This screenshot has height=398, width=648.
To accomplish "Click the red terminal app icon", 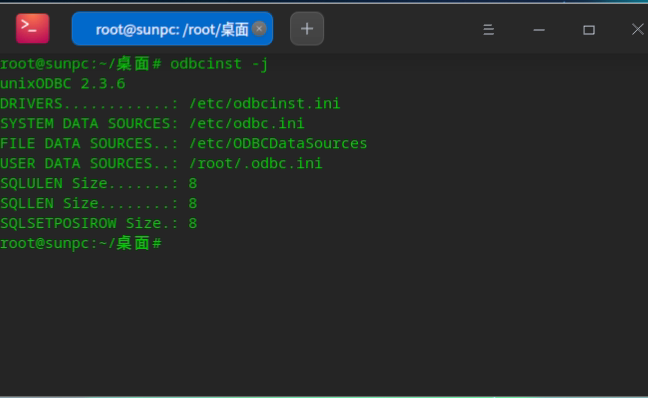I will point(33,29).
